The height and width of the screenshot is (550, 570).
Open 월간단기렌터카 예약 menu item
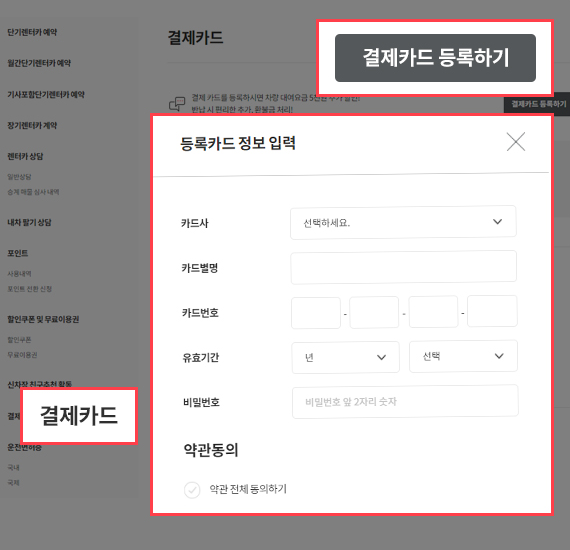point(39,63)
